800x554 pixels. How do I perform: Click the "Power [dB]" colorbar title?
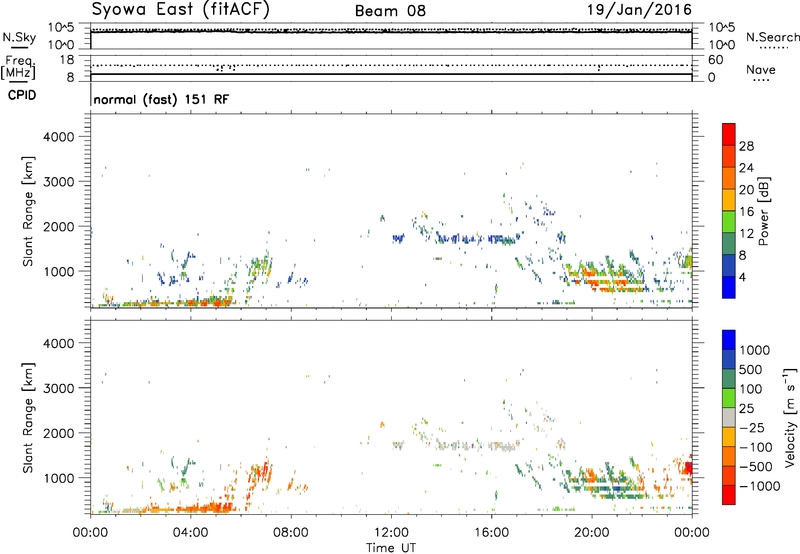764,211
